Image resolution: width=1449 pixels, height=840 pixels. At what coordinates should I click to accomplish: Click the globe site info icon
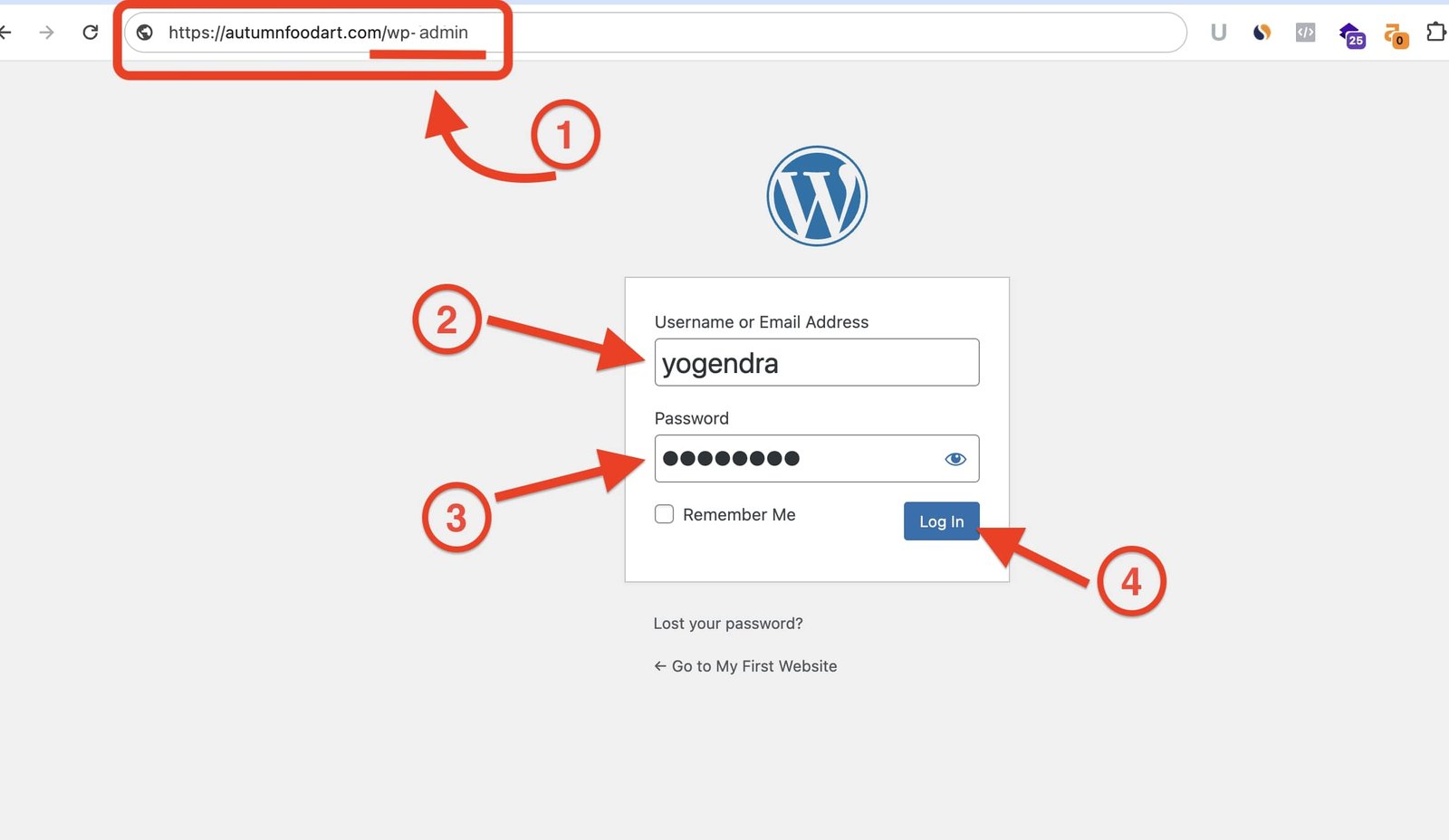point(144,33)
